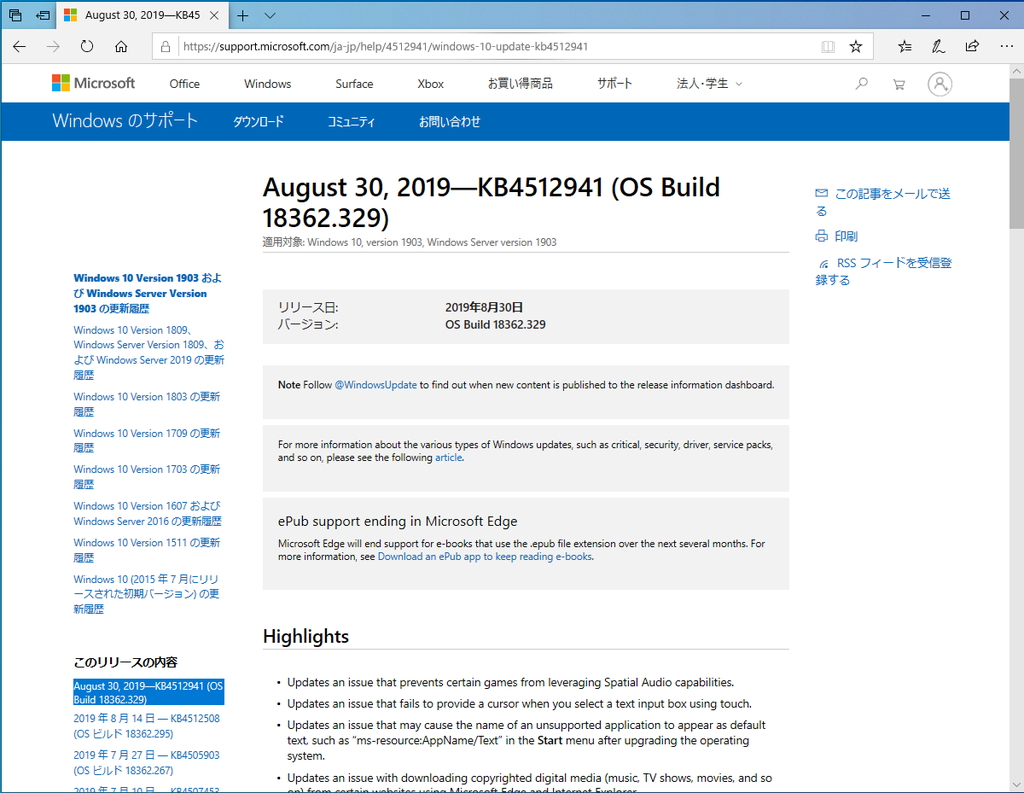
Task: Open the account sign-in icon
Action: click(x=939, y=84)
